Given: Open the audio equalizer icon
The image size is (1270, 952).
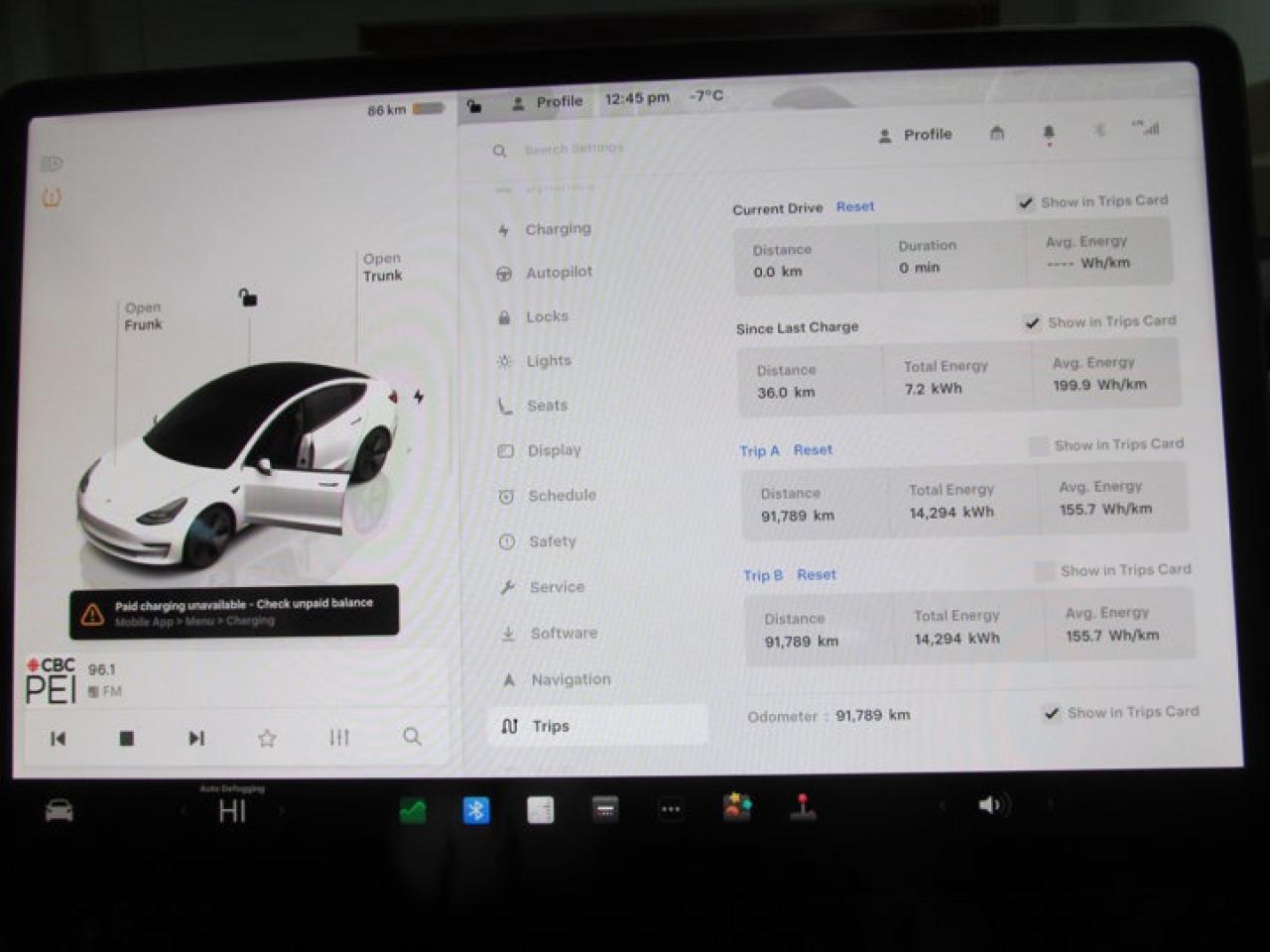Looking at the screenshot, I should (x=339, y=737).
